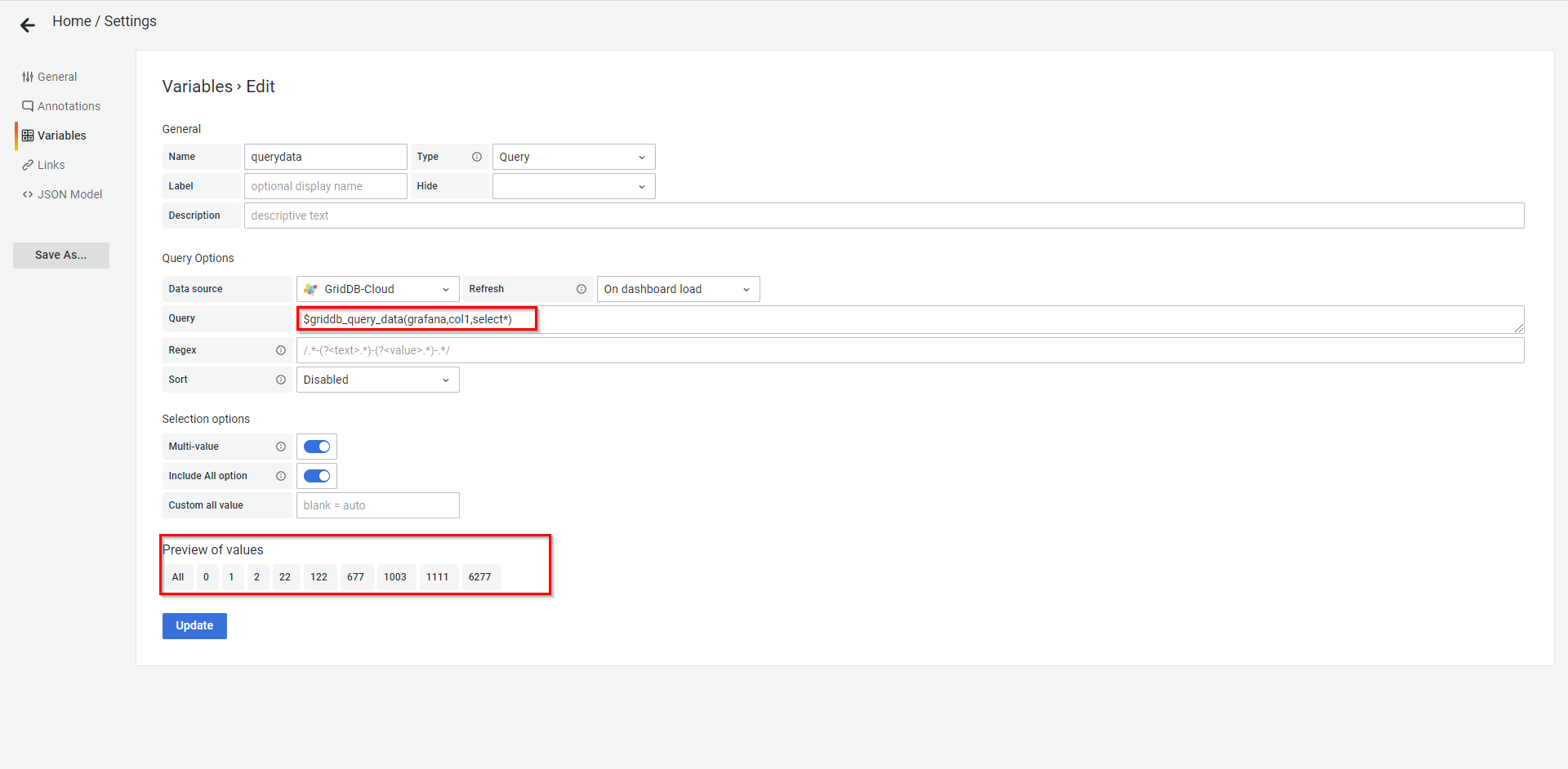Click the Update button

194,625
